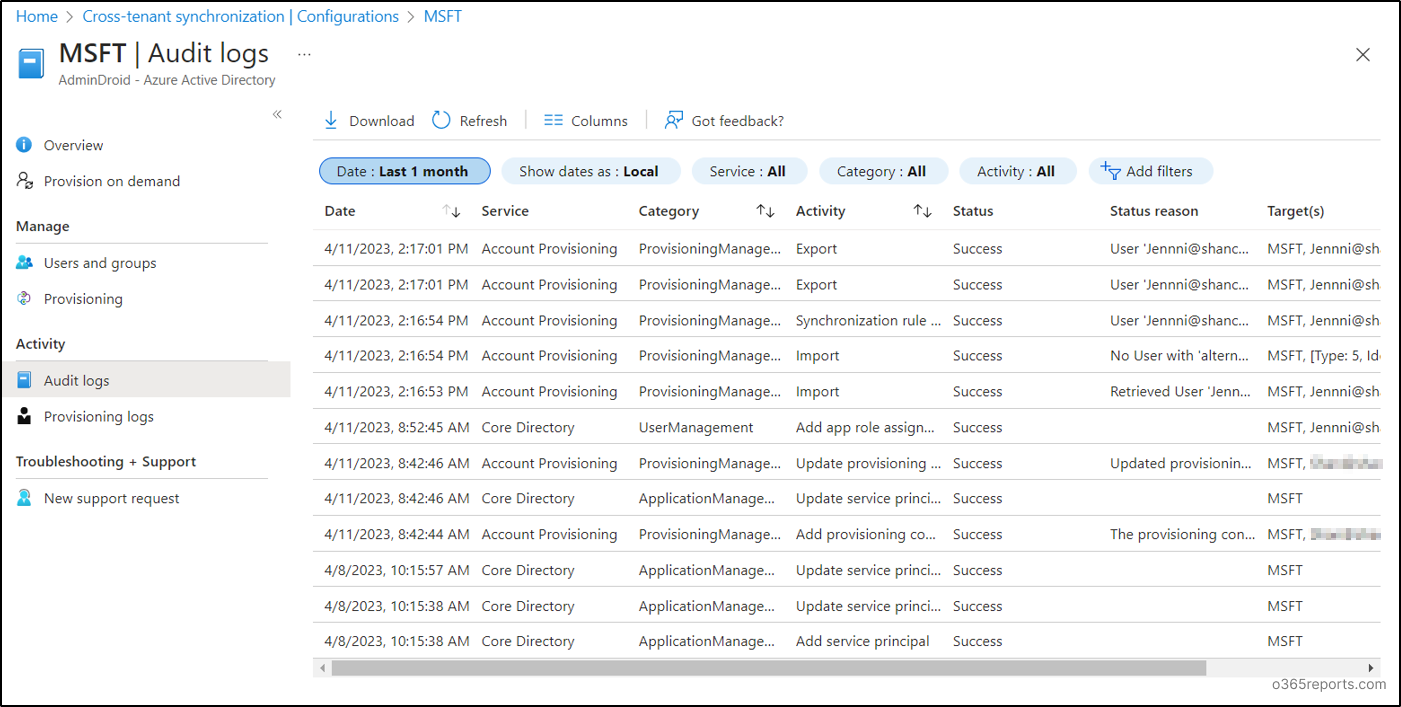Select the Add service principal audit row
The width and height of the screenshot is (1401, 707).
[x=862, y=641]
